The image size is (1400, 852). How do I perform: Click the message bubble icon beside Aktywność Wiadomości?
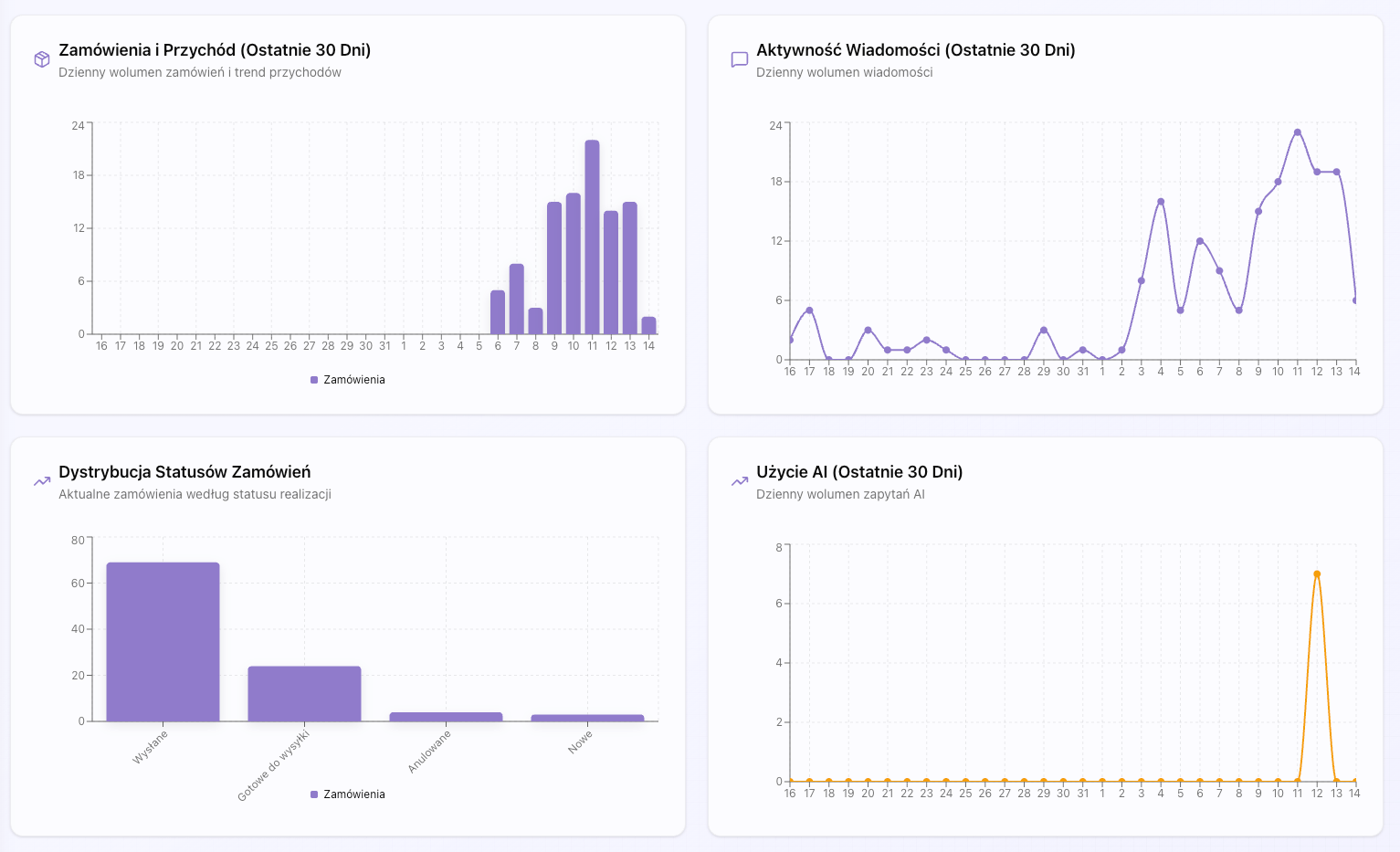pos(739,59)
